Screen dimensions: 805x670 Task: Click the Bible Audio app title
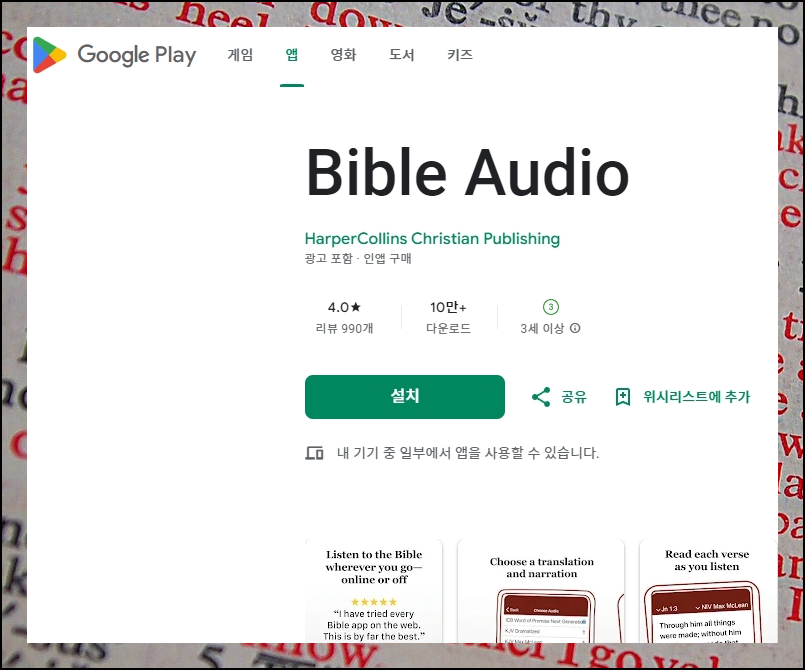coord(468,172)
